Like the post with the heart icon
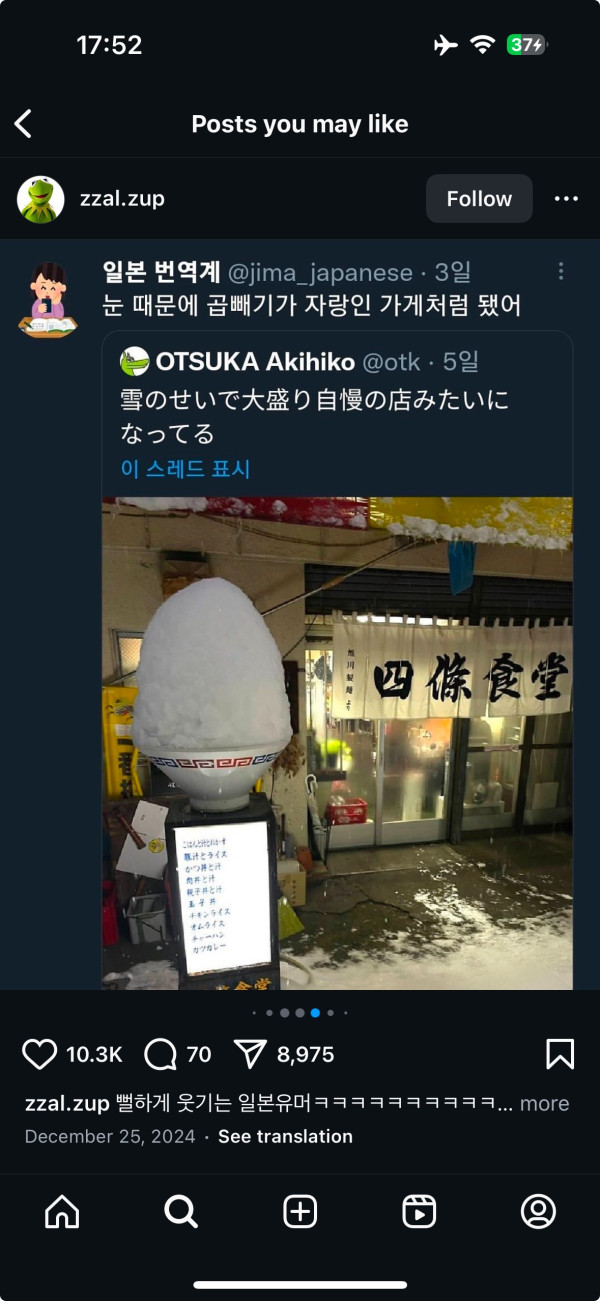This screenshot has width=600, height=1301. coord(40,1054)
